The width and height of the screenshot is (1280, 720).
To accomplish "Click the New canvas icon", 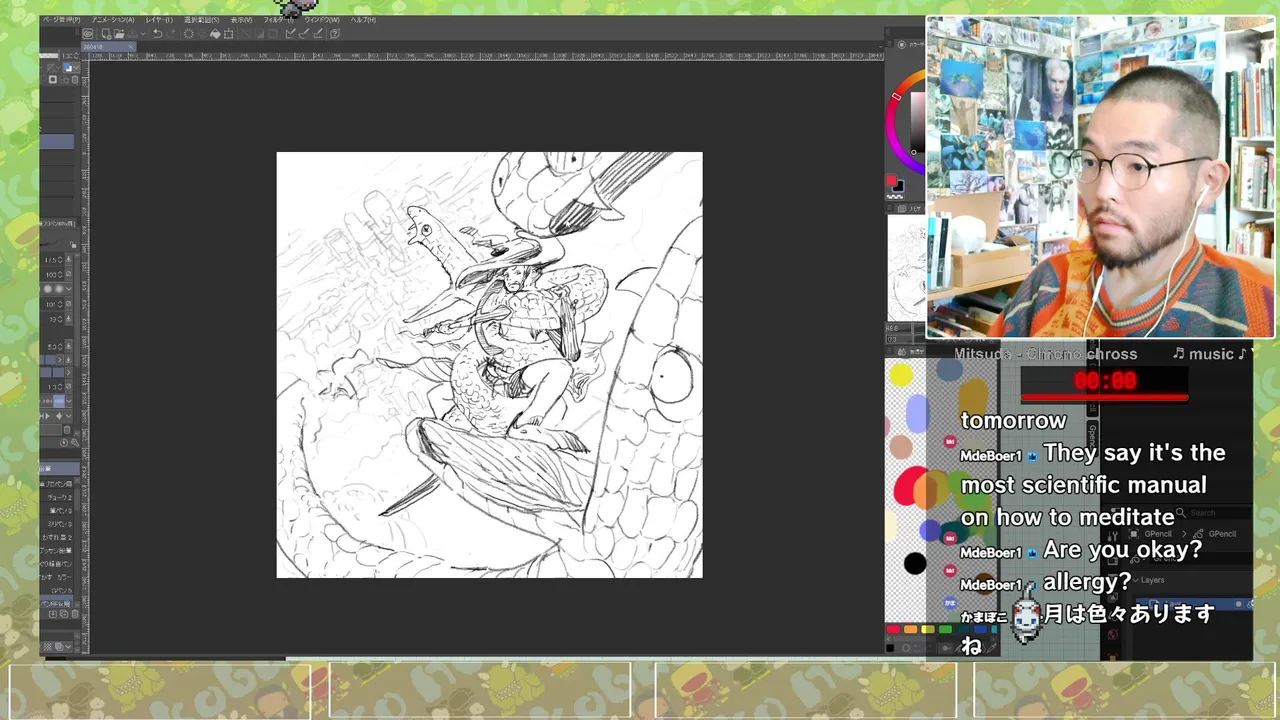I will 107,34.
